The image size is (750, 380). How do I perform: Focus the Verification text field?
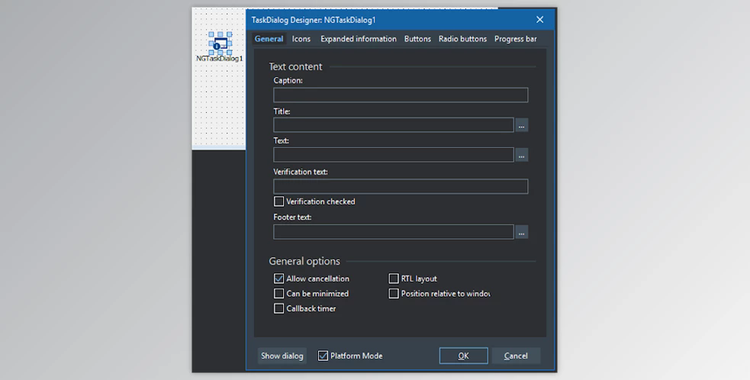pos(401,186)
